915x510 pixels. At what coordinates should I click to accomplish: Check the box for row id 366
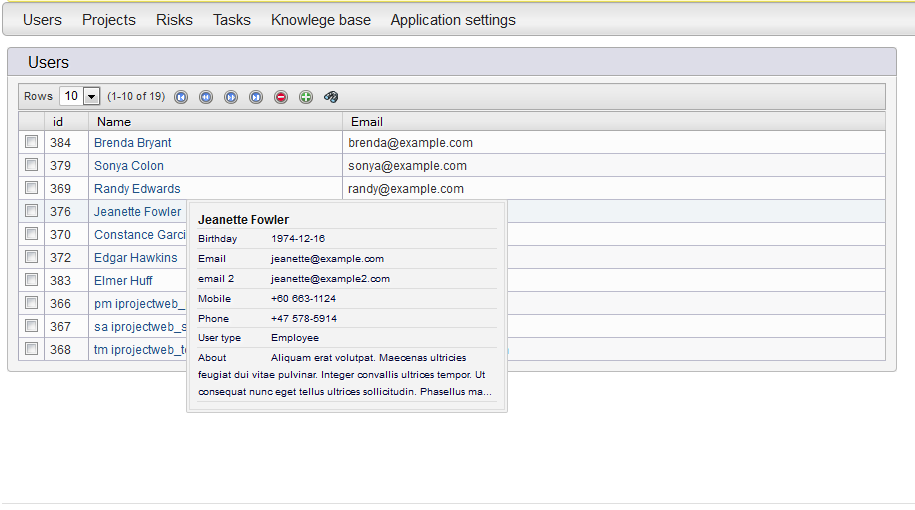[32, 303]
